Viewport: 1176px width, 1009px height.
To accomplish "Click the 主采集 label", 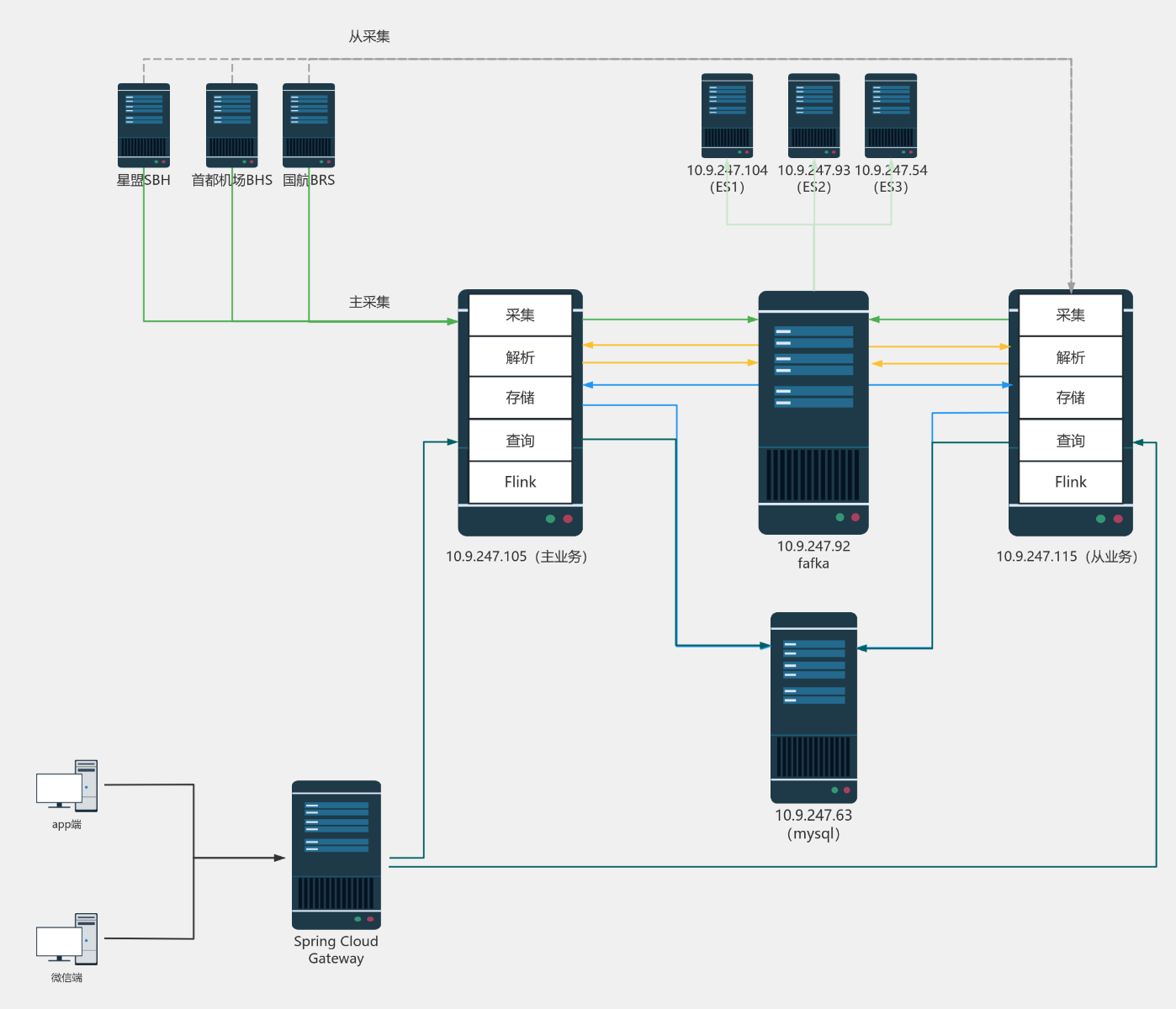I will [x=370, y=301].
